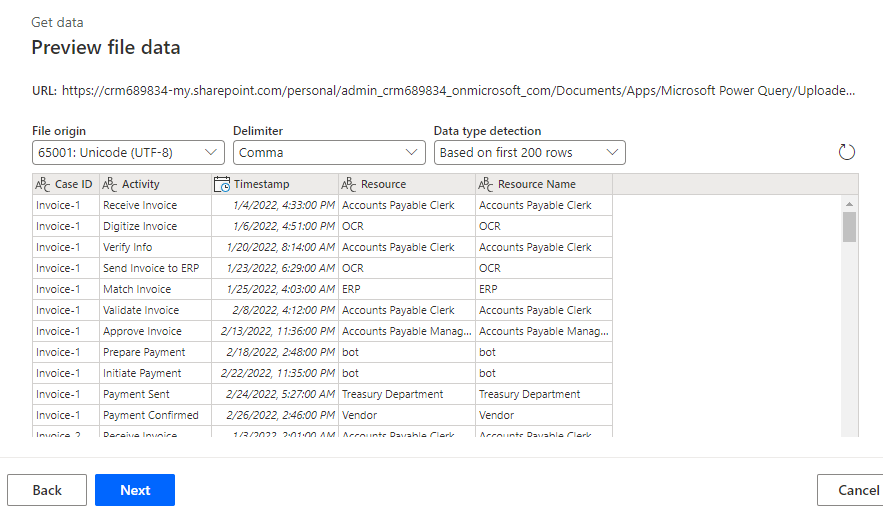The width and height of the screenshot is (883, 512).
Task: Click timestamp 2/24/2022, 5:27:00 AM
Action: pos(275,394)
